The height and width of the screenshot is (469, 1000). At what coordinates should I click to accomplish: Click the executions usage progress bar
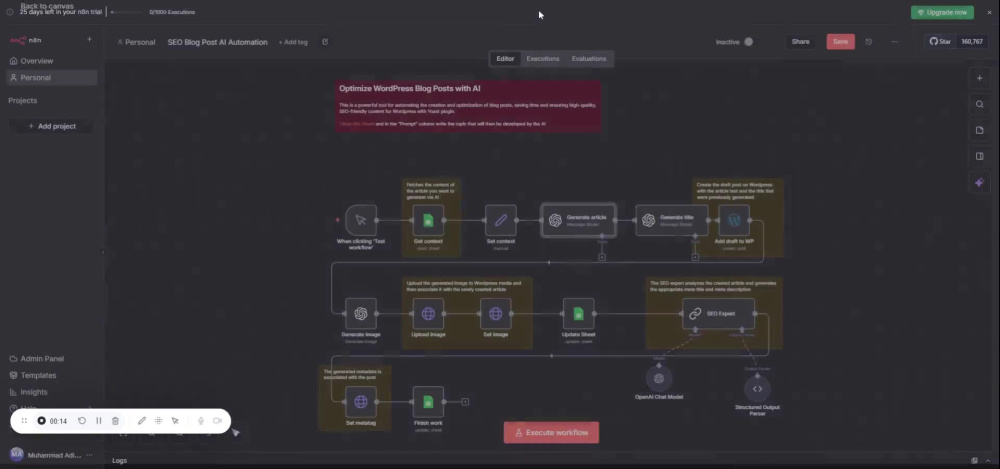coord(127,12)
